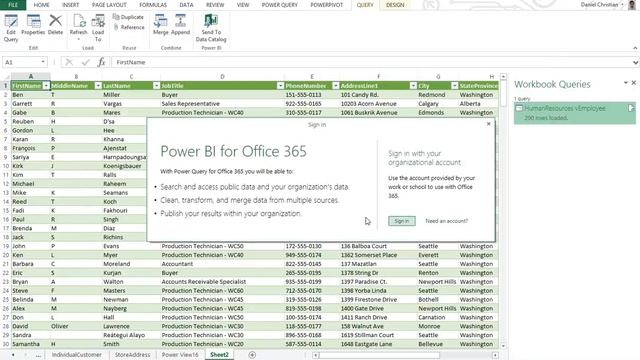The image size is (640, 360).
Task: Open the Merge queries tool
Action: (160, 25)
